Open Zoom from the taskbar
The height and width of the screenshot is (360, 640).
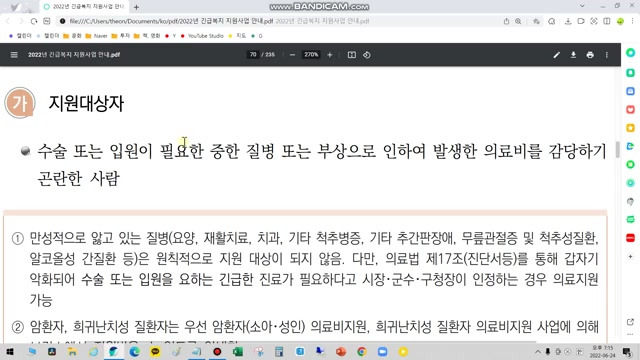pos(382,351)
